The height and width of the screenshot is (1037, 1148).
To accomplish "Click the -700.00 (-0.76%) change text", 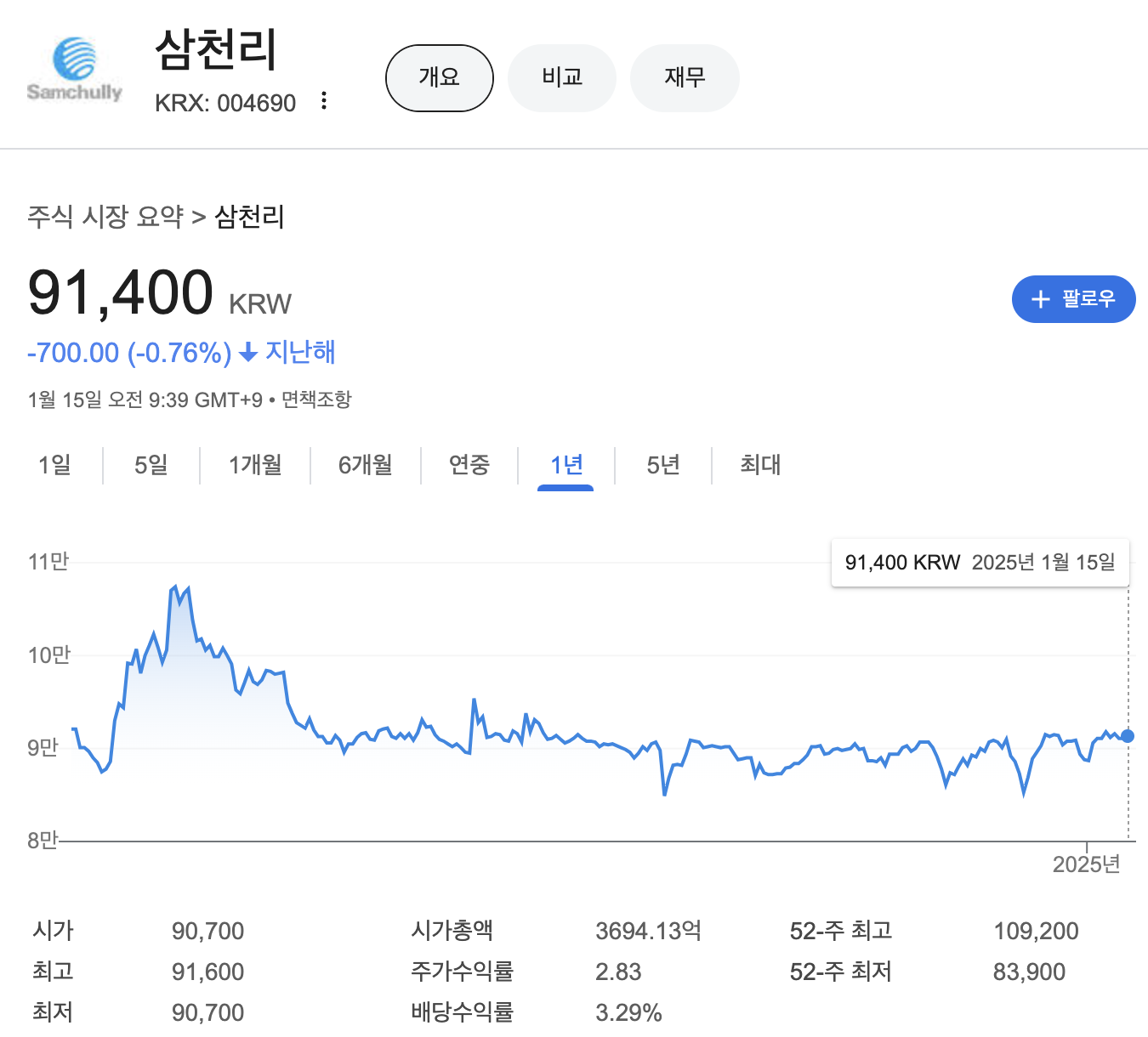I will pyautogui.click(x=129, y=352).
